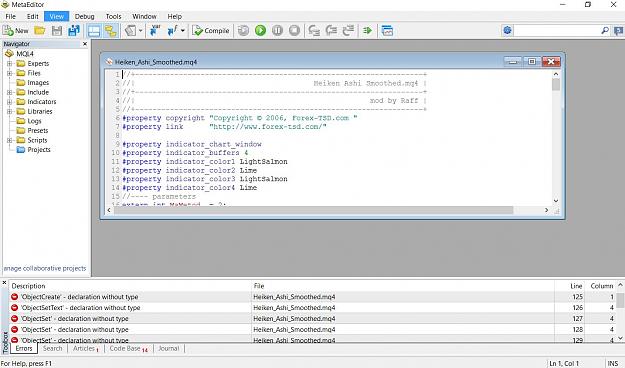The height and width of the screenshot is (368, 625).
Task: Select the 'ObjectSetText' declaration error row
Action: pos(312,308)
